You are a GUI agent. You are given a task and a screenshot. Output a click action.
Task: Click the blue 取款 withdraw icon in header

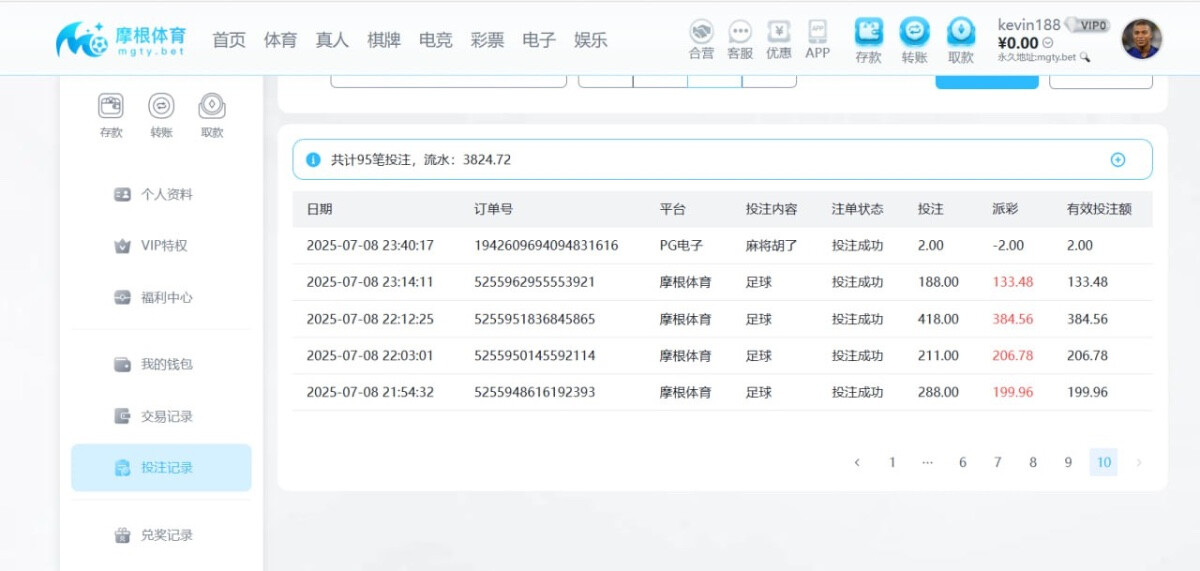[960, 32]
